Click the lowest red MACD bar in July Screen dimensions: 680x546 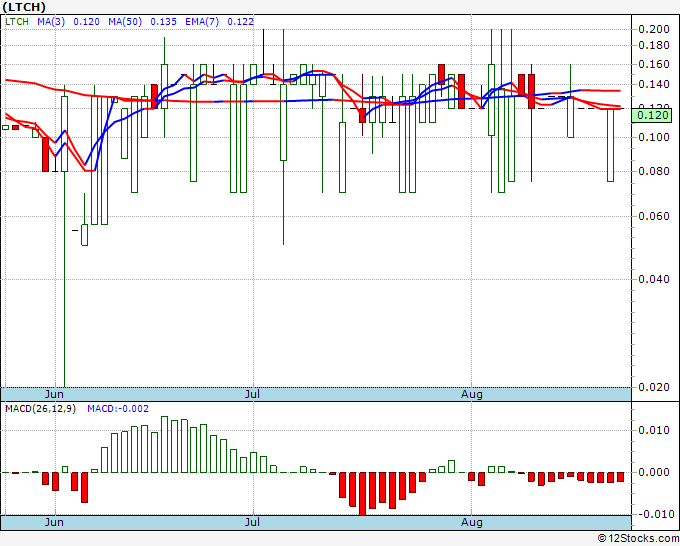[x=362, y=494]
